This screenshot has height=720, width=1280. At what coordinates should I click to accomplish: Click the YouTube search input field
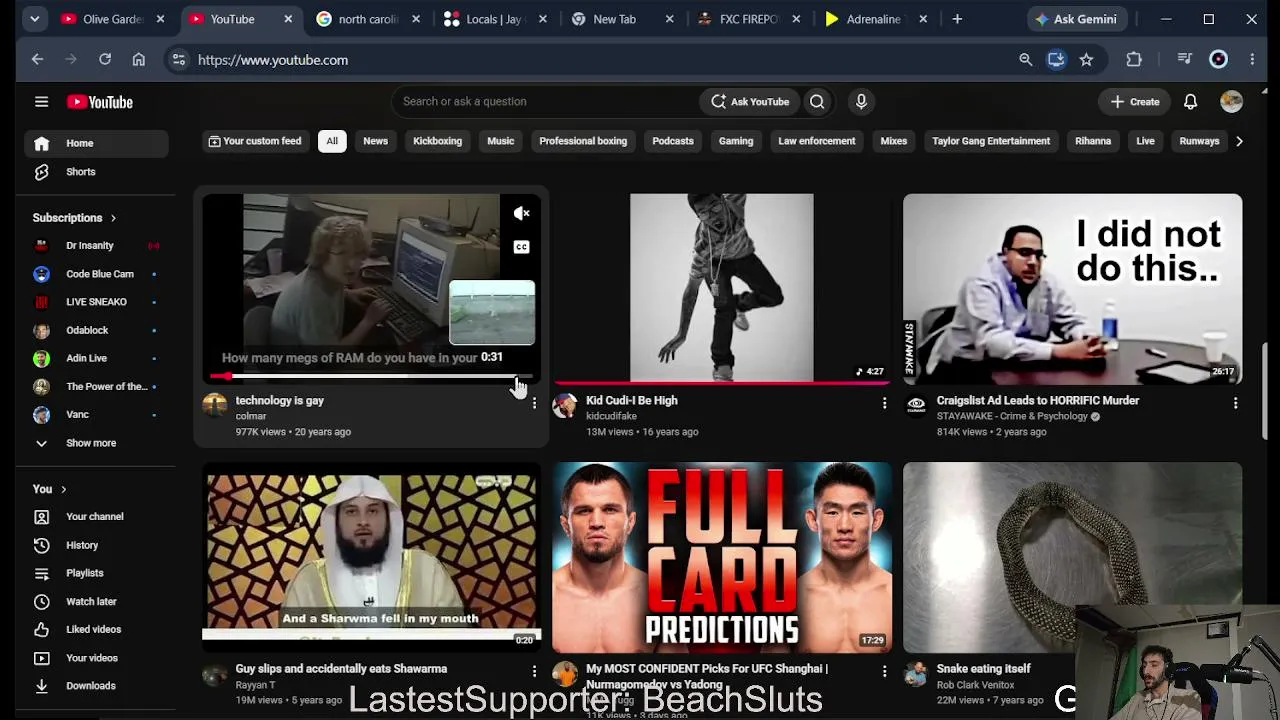[x=545, y=101]
